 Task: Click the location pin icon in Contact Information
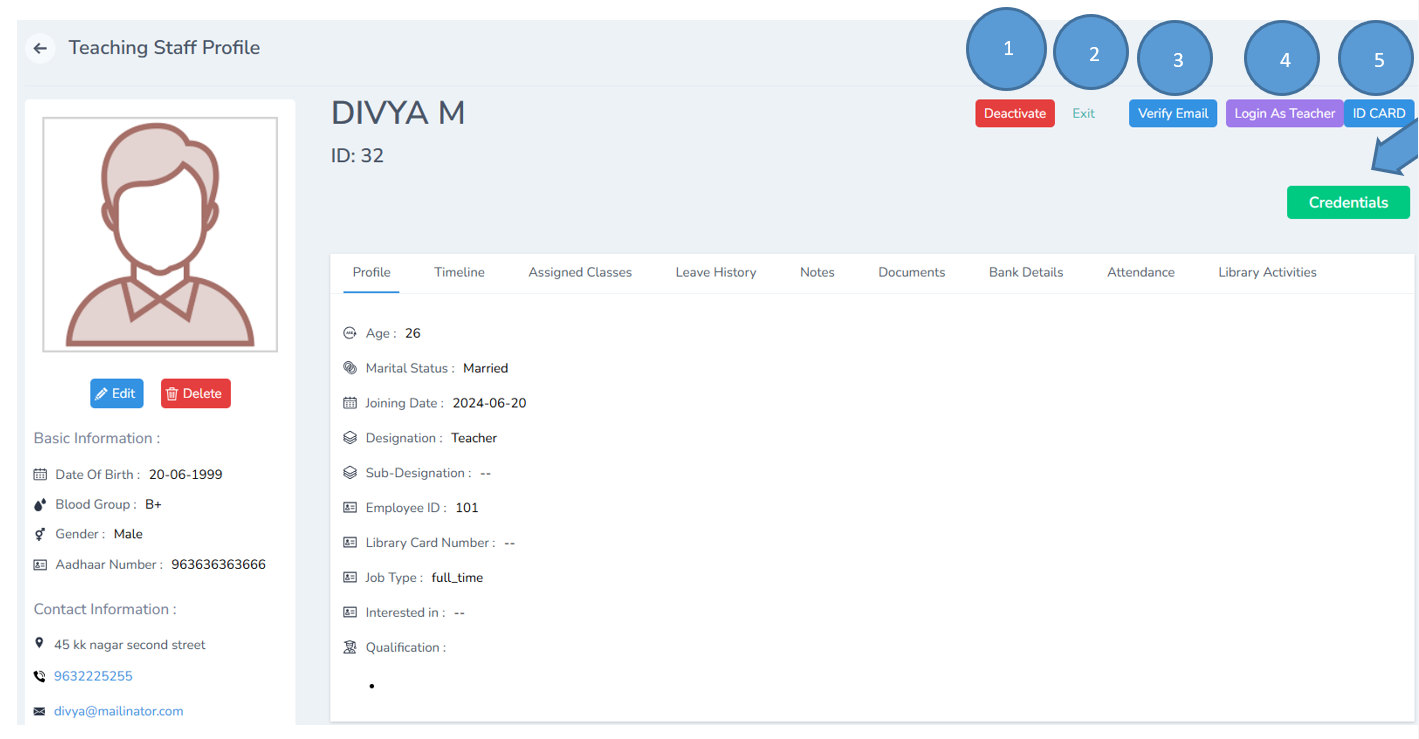pyautogui.click(x=38, y=644)
